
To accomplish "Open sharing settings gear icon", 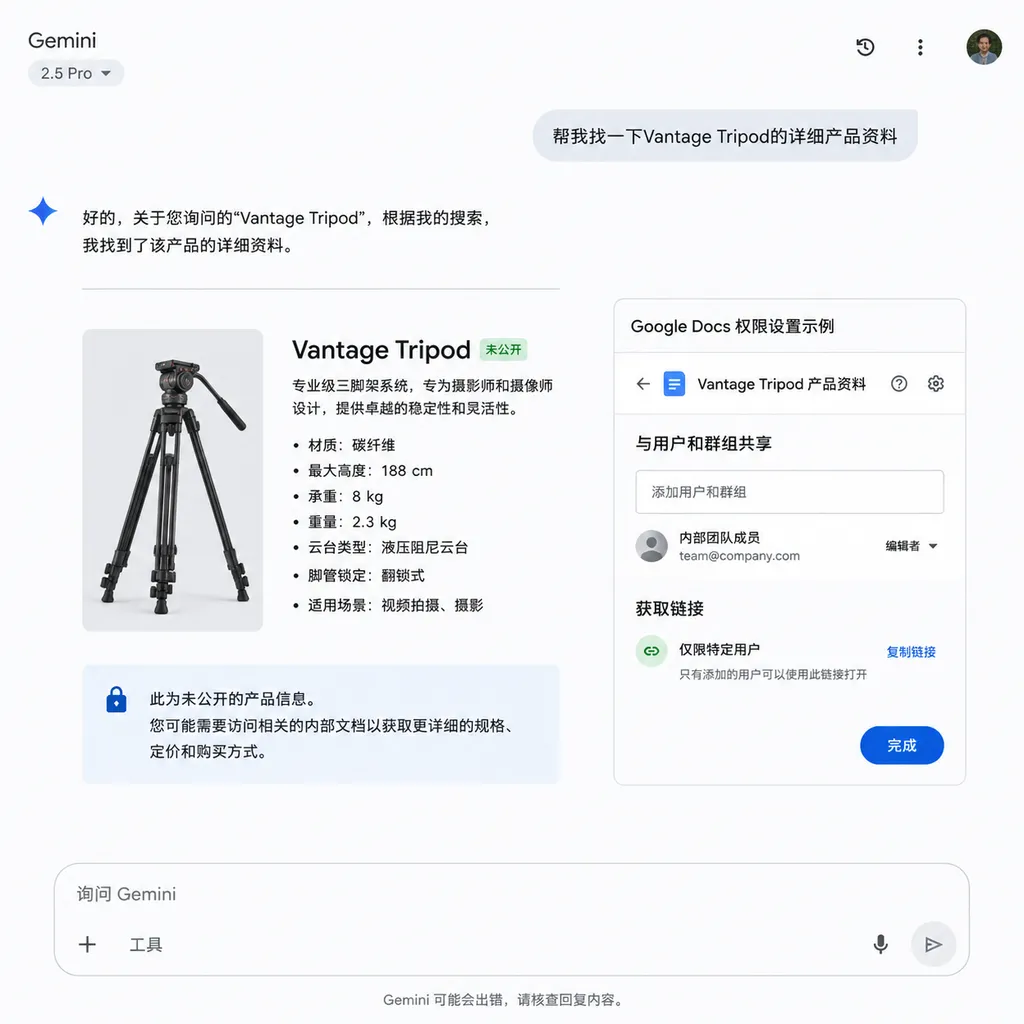I will pyautogui.click(x=936, y=383).
